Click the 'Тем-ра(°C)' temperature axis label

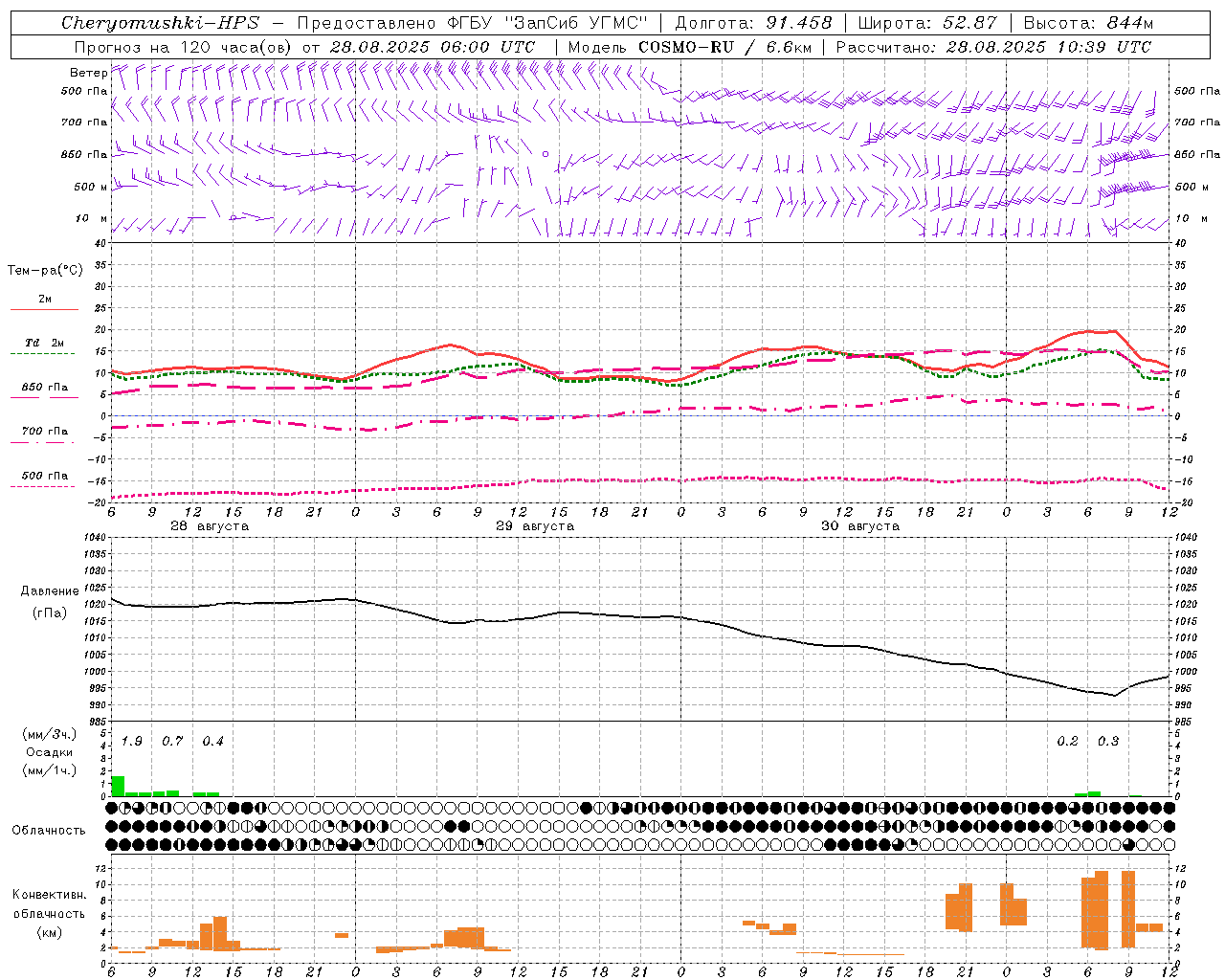click(45, 271)
